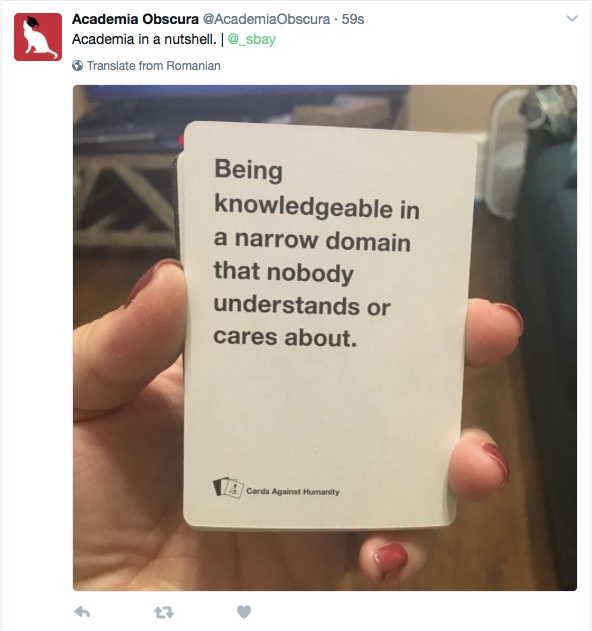592x631 pixels.
Task: Open the Cards Against Humanity photo
Action: tap(325, 338)
